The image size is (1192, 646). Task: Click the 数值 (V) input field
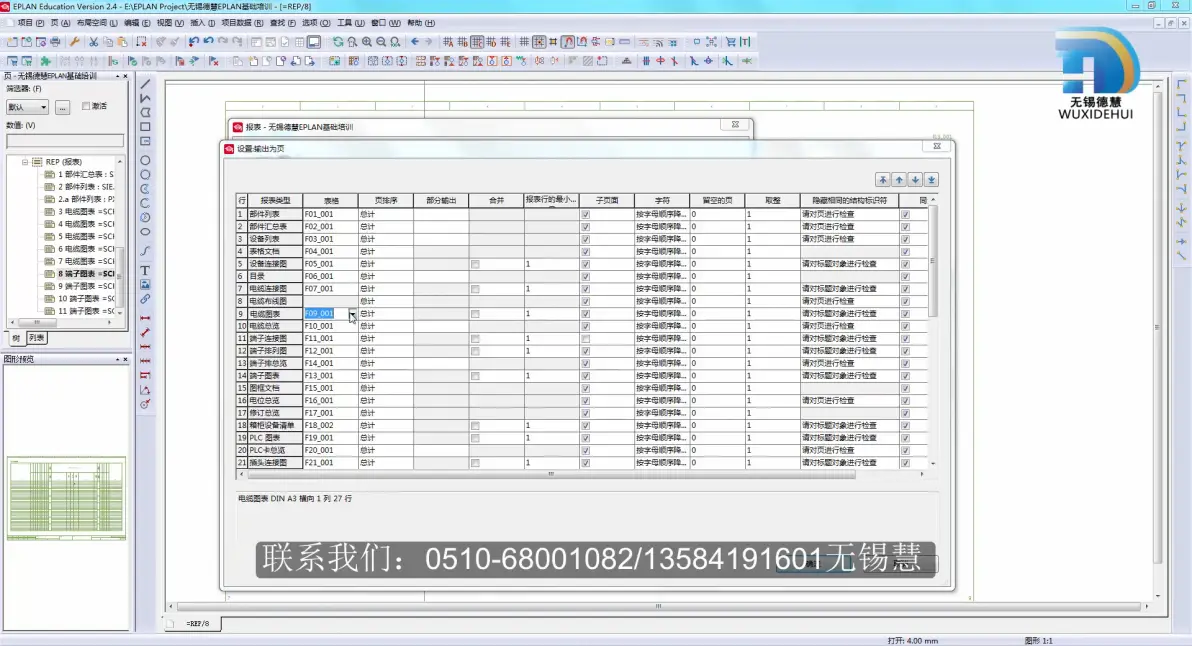coord(65,141)
